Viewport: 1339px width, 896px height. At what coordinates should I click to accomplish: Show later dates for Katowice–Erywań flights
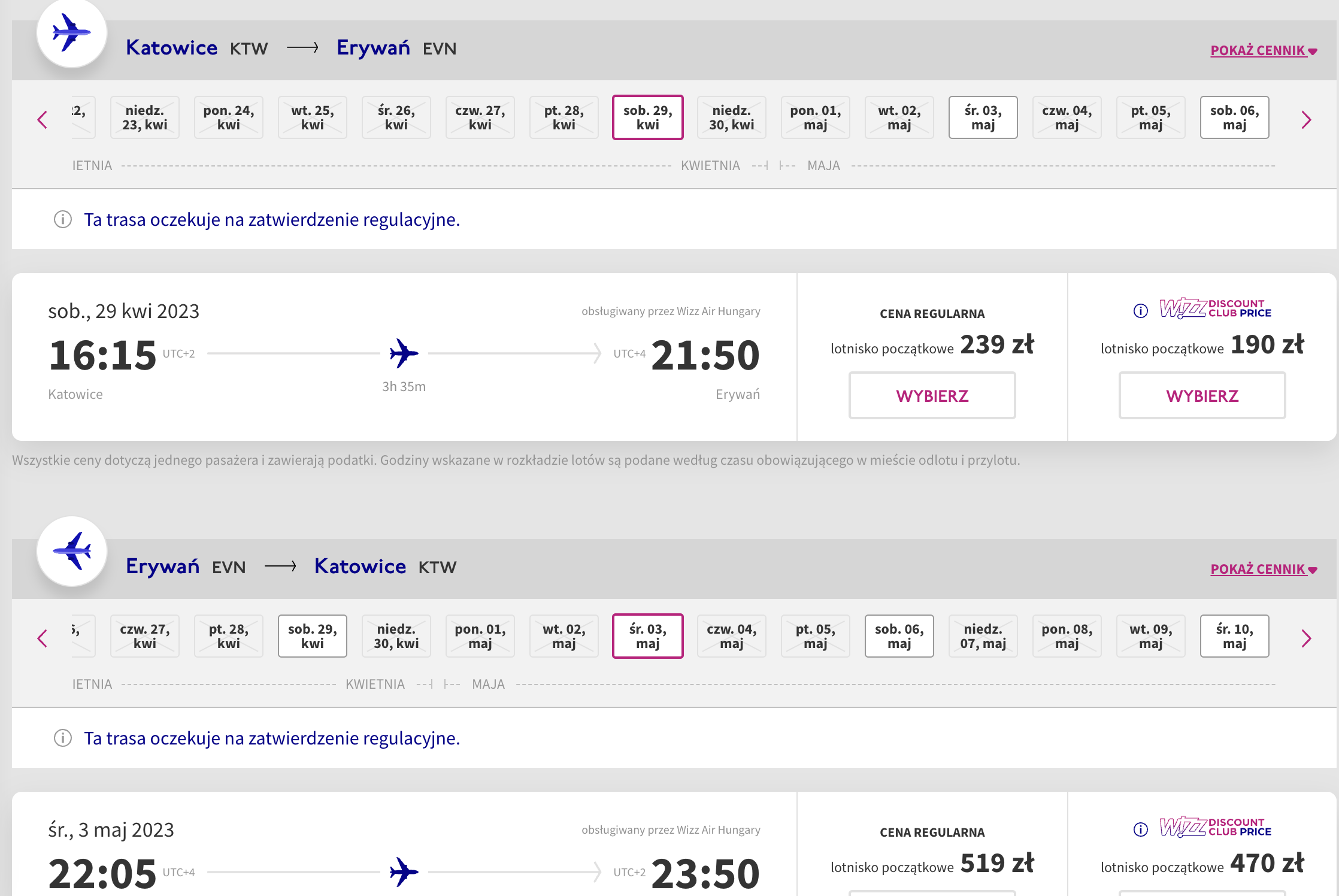point(1307,120)
